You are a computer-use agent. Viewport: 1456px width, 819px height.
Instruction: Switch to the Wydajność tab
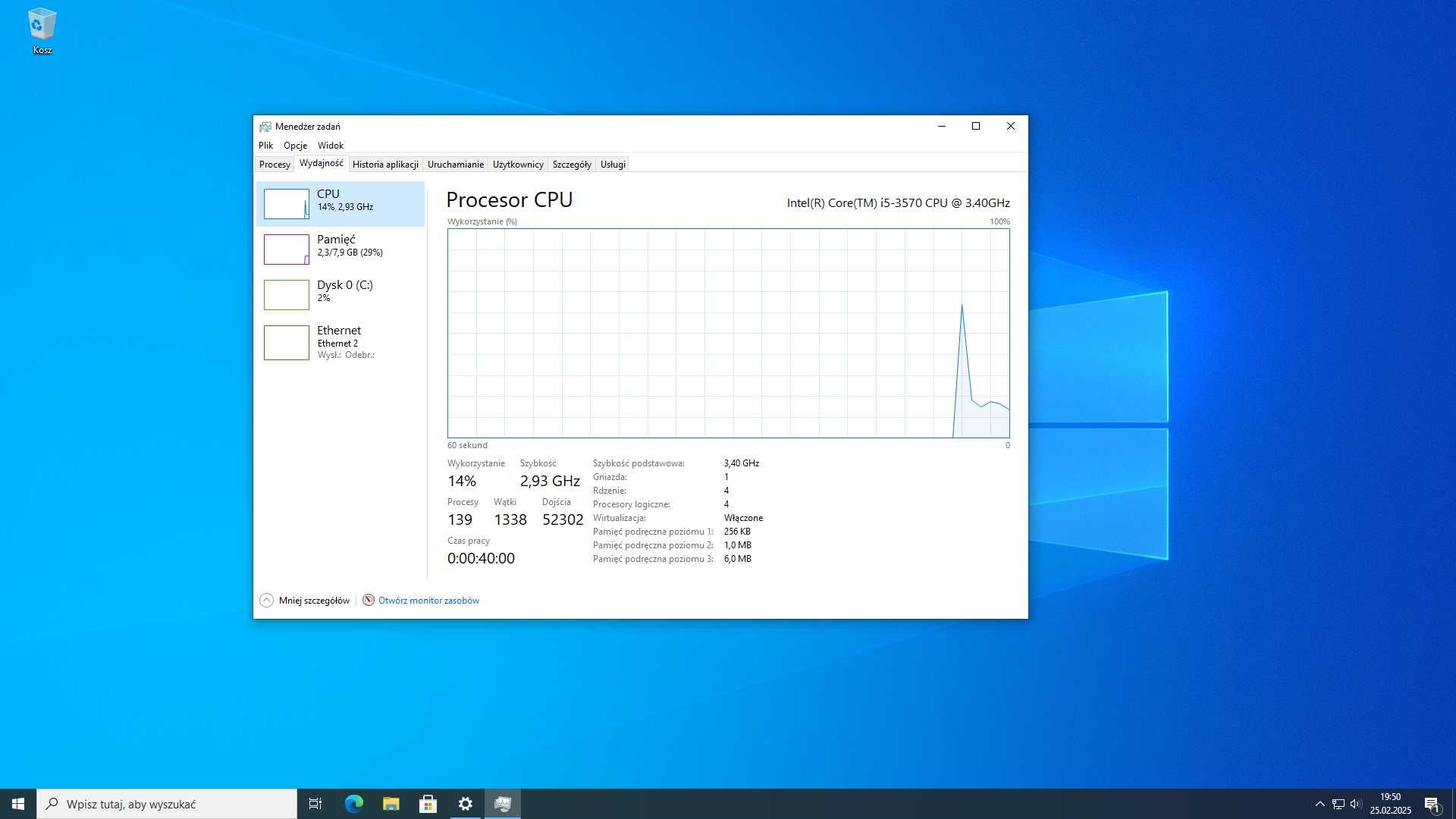[x=321, y=164]
